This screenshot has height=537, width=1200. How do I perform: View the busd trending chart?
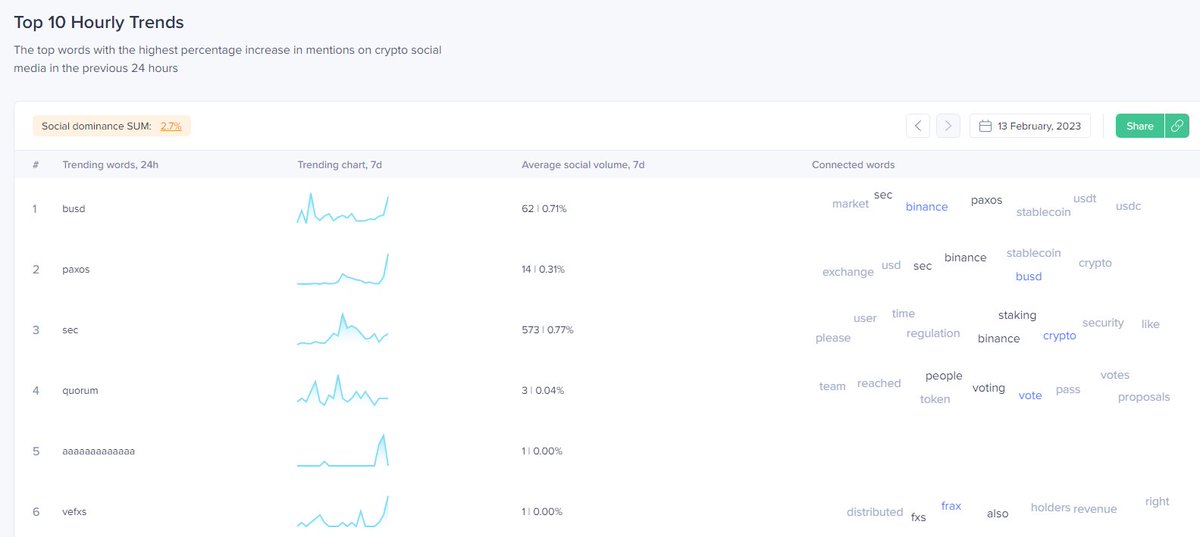pos(343,208)
